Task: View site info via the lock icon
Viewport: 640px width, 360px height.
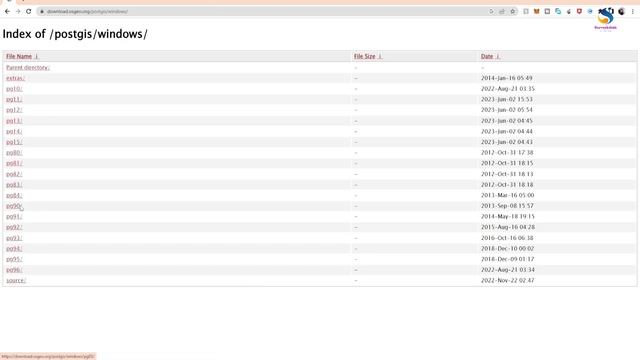Action: click(42, 11)
